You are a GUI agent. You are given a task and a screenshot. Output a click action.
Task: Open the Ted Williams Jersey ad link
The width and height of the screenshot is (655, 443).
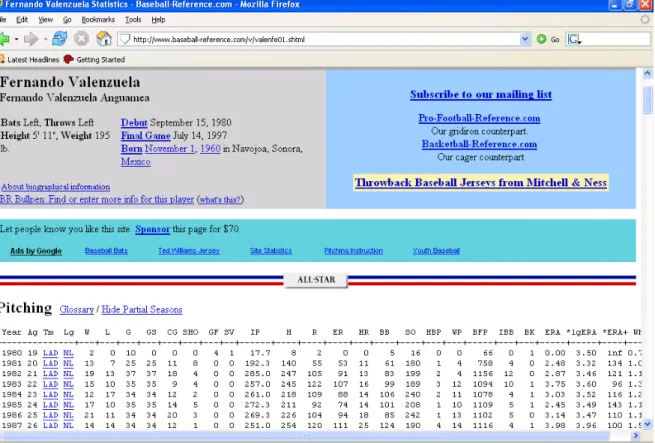[189, 251]
